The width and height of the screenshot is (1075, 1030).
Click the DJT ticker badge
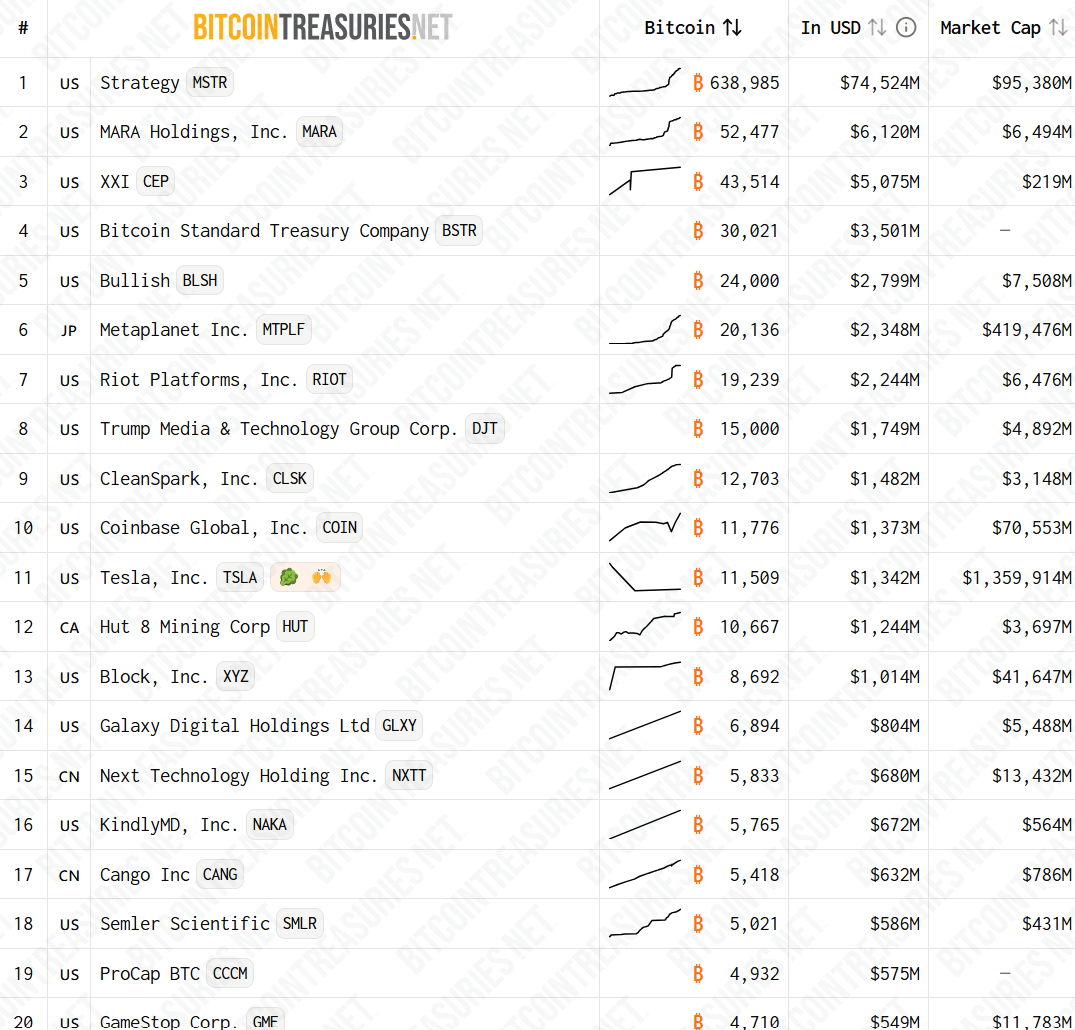(485, 429)
